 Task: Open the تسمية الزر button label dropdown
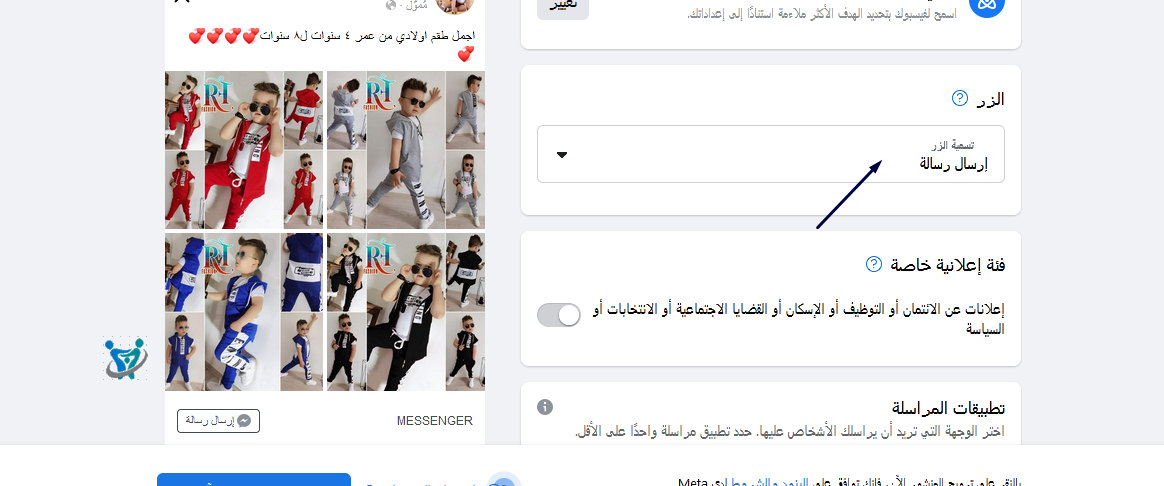[771, 154]
